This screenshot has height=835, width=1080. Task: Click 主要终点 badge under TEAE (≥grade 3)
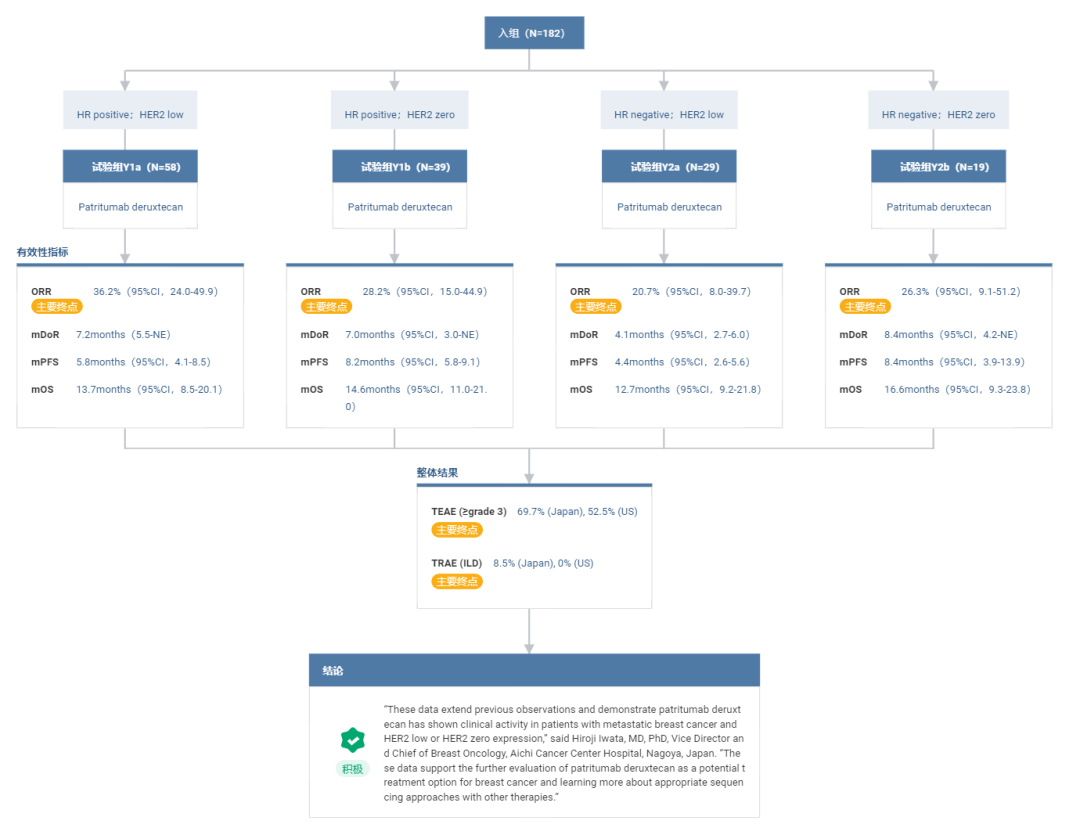[x=457, y=530]
